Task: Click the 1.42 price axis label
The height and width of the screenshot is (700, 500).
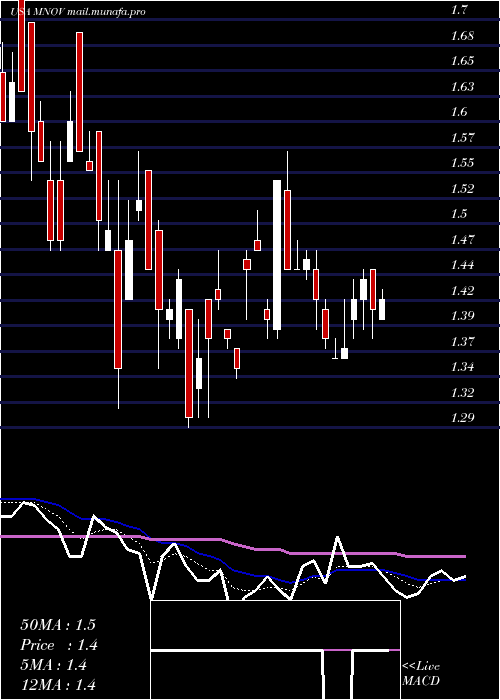Action: pos(462,291)
